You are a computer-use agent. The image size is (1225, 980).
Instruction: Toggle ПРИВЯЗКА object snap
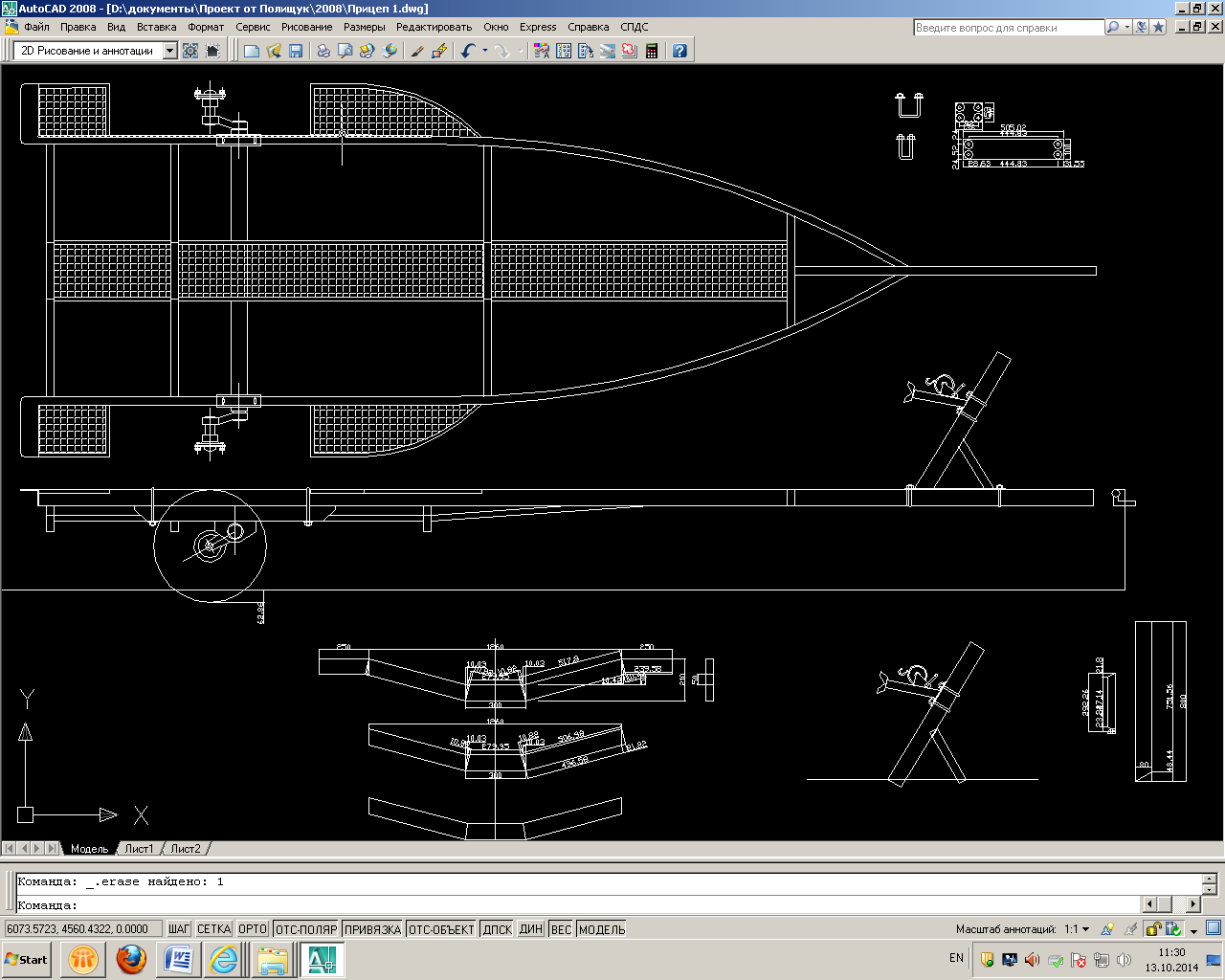click(372, 929)
